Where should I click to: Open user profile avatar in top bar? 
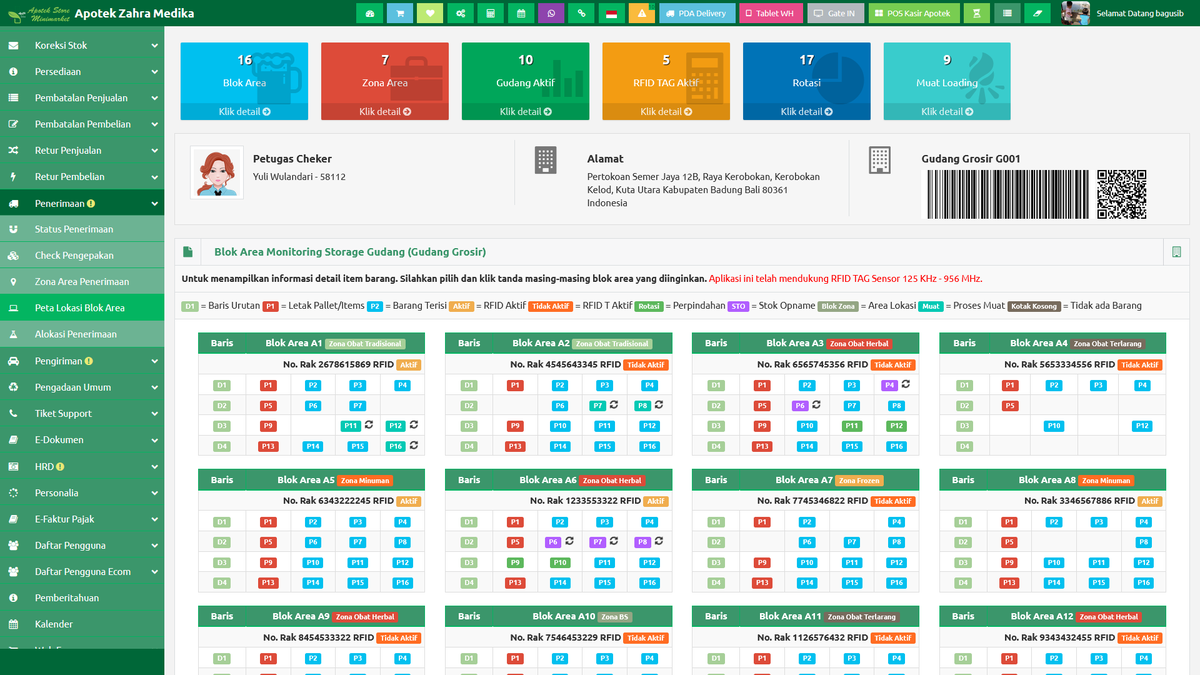(1075, 13)
